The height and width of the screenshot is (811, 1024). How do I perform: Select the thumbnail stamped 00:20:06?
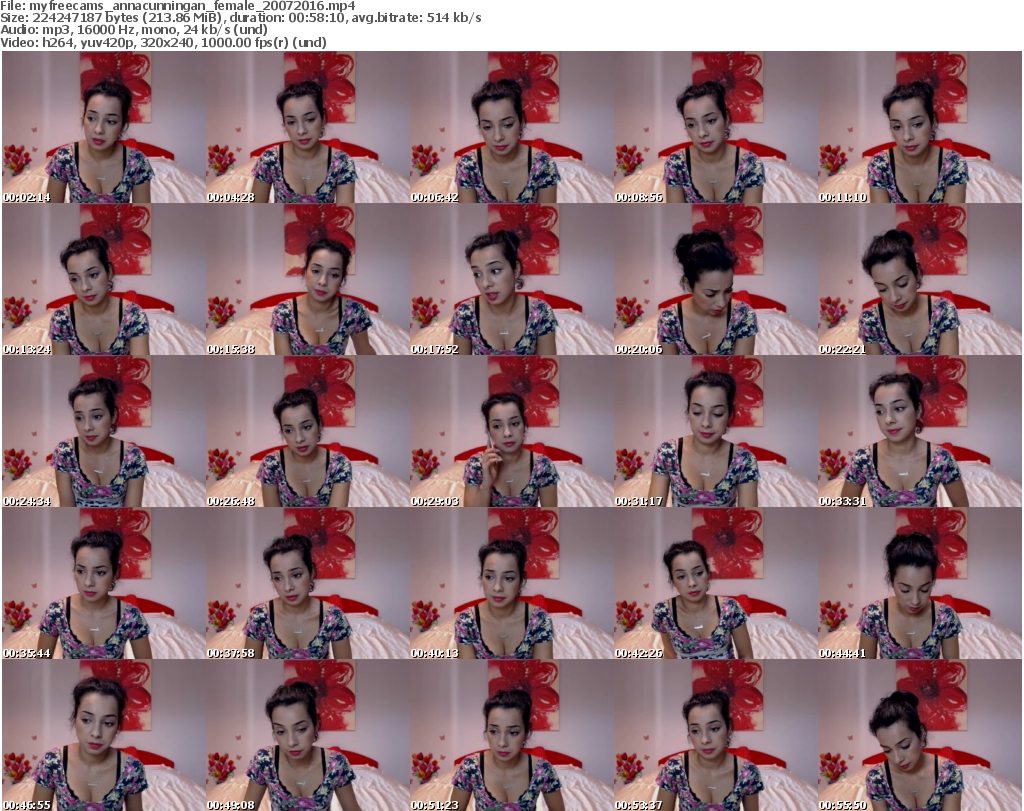(x=715, y=279)
